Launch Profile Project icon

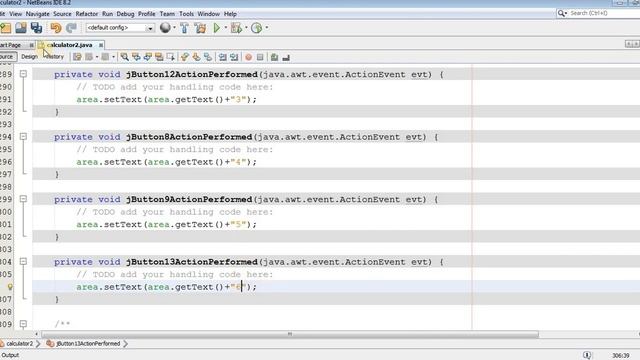[257, 28]
